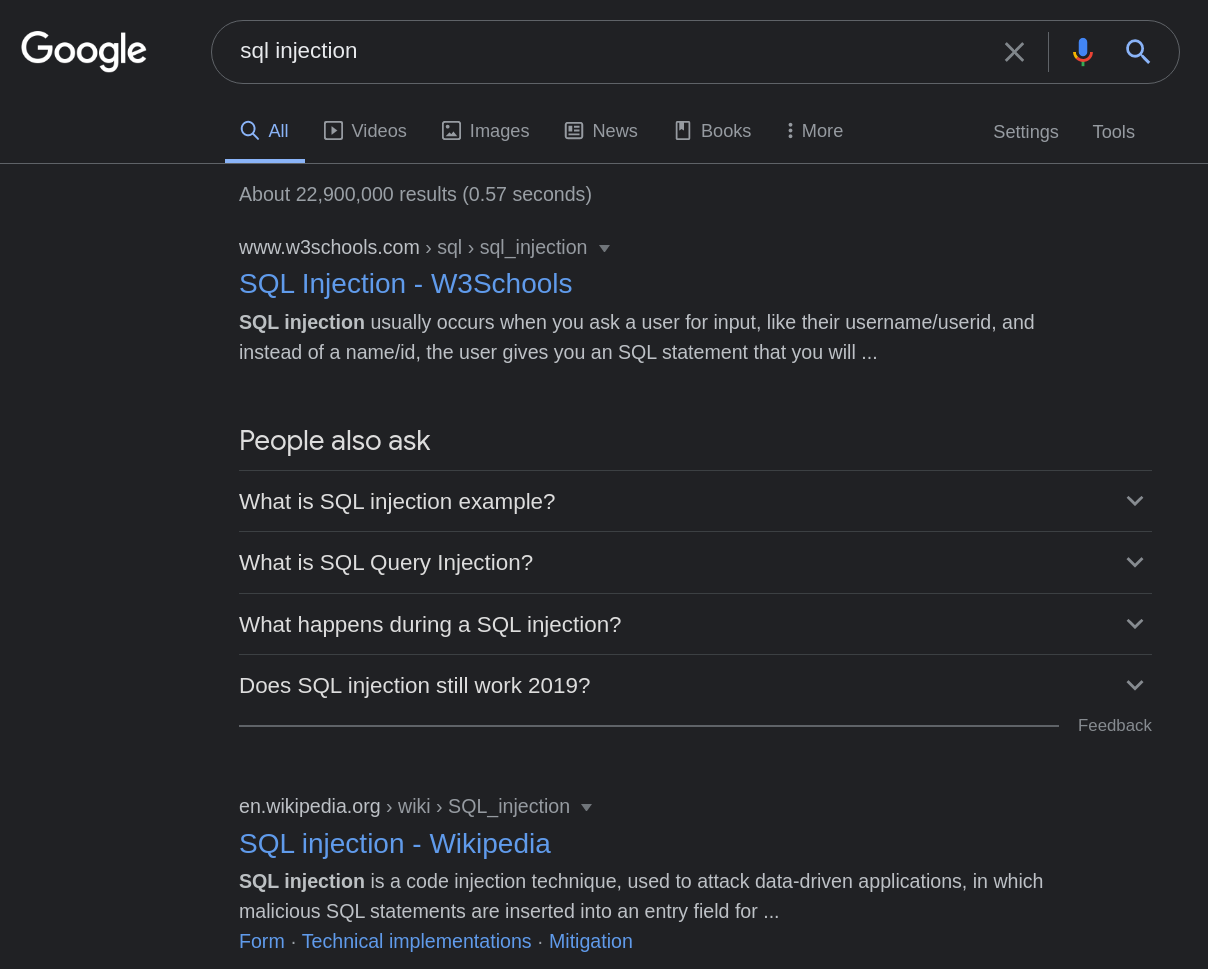Viewport: 1208px width, 969px height.
Task: Clear the search box text
Action: [x=1014, y=52]
